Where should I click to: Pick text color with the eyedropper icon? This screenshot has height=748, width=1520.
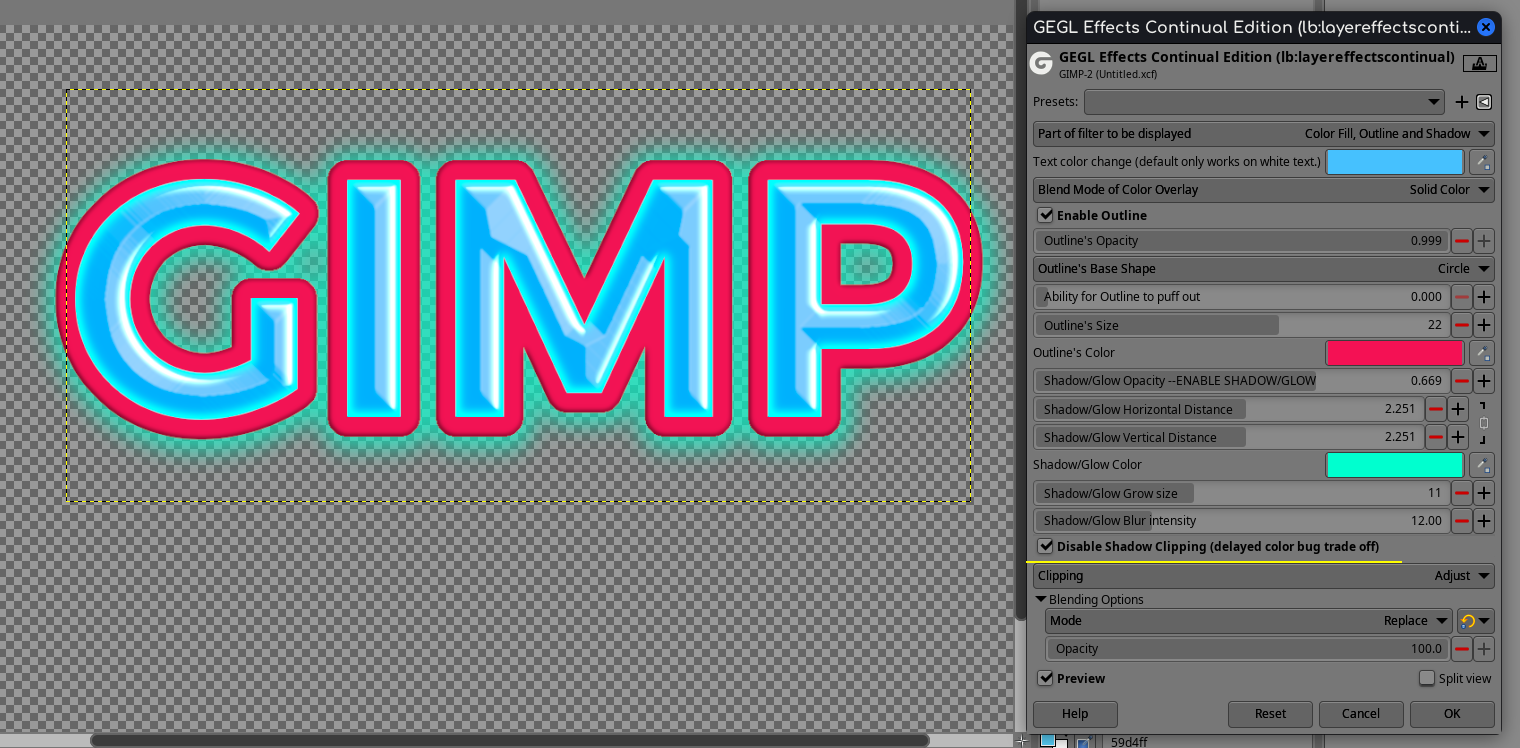tap(1482, 162)
